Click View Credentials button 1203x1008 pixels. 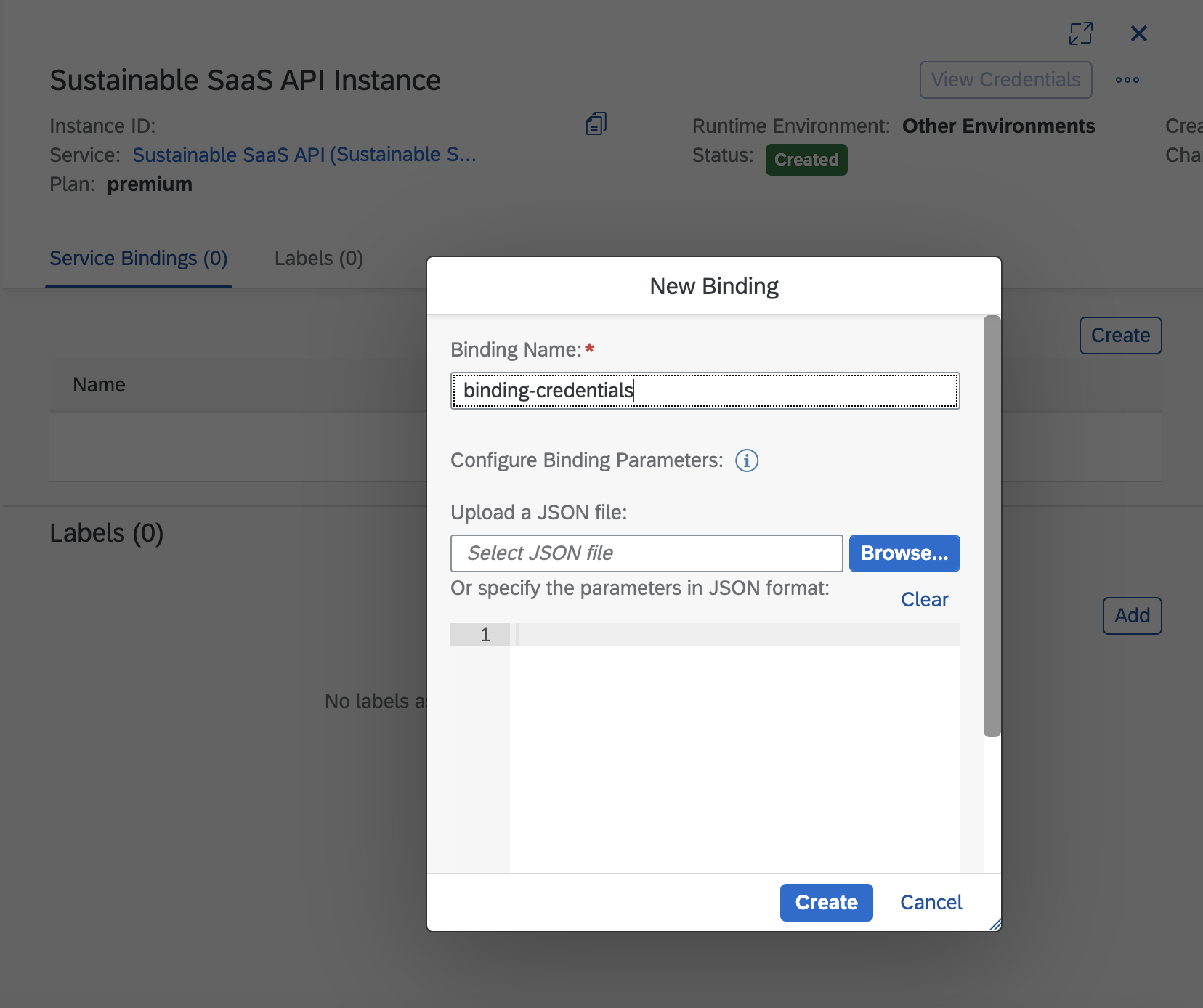[x=1005, y=80]
